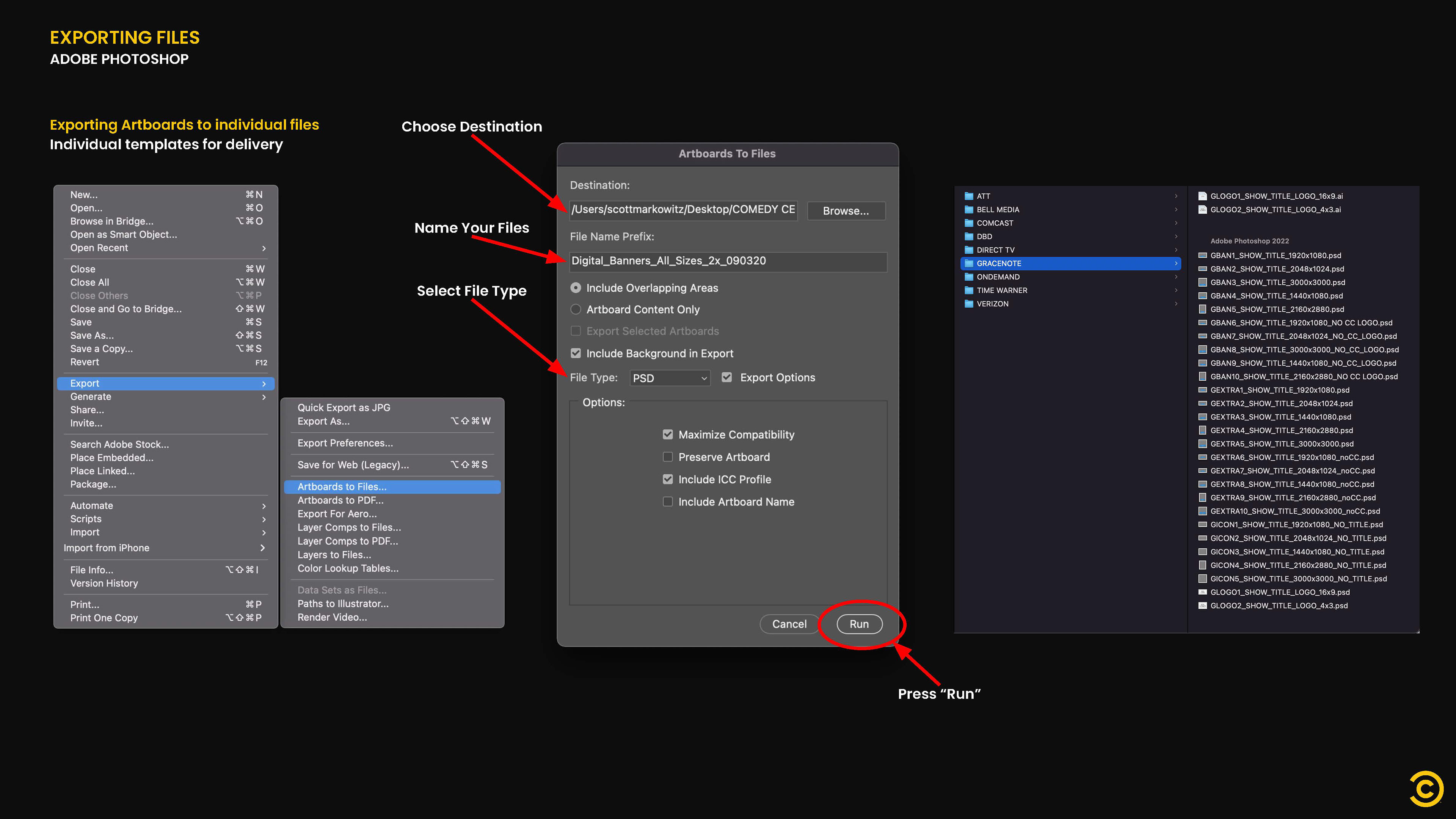Image resolution: width=1456 pixels, height=819 pixels.
Task: Expand the VERIZON folder chevron
Action: pyautogui.click(x=1176, y=304)
